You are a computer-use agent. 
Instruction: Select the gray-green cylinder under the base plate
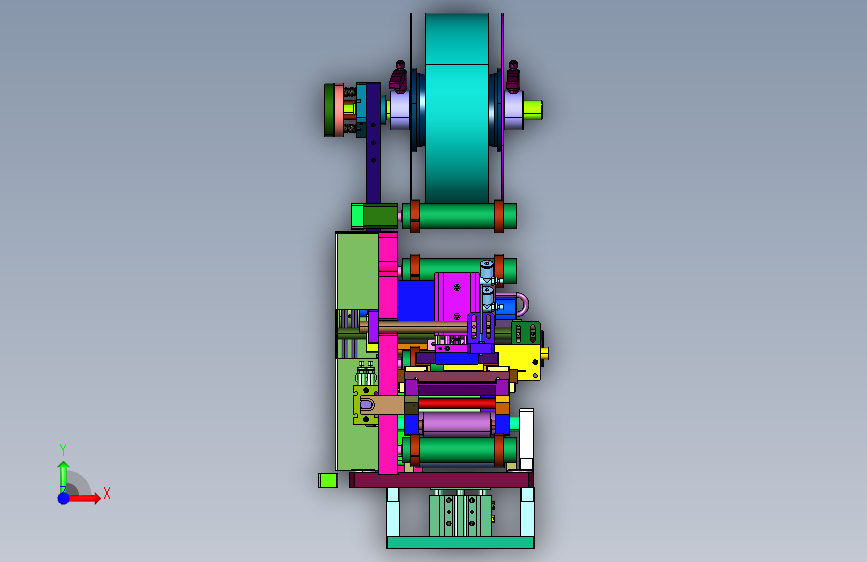(x=461, y=516)
